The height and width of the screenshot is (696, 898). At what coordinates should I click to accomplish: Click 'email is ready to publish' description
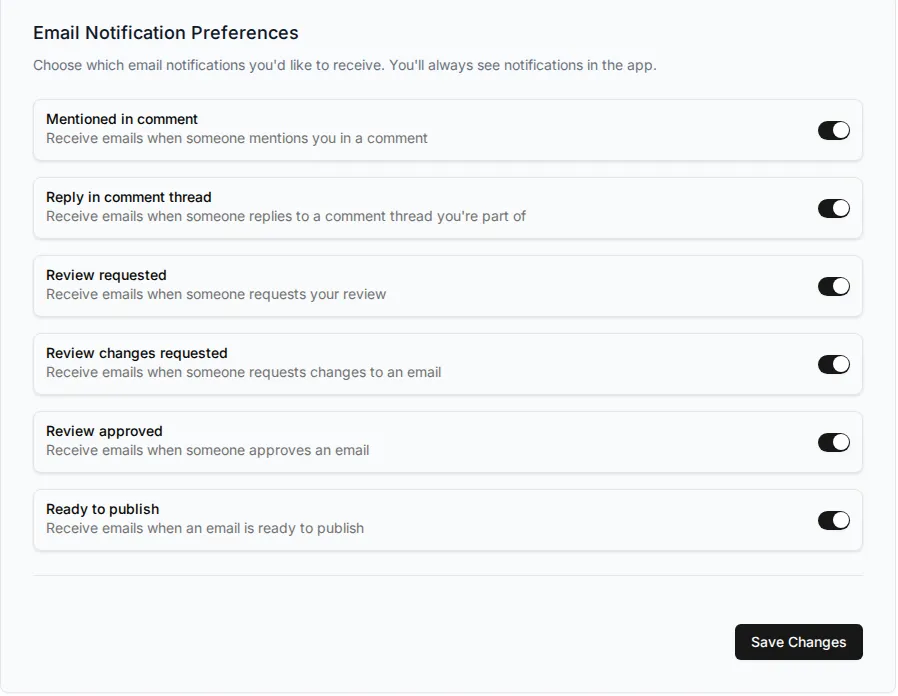[205, 528]
